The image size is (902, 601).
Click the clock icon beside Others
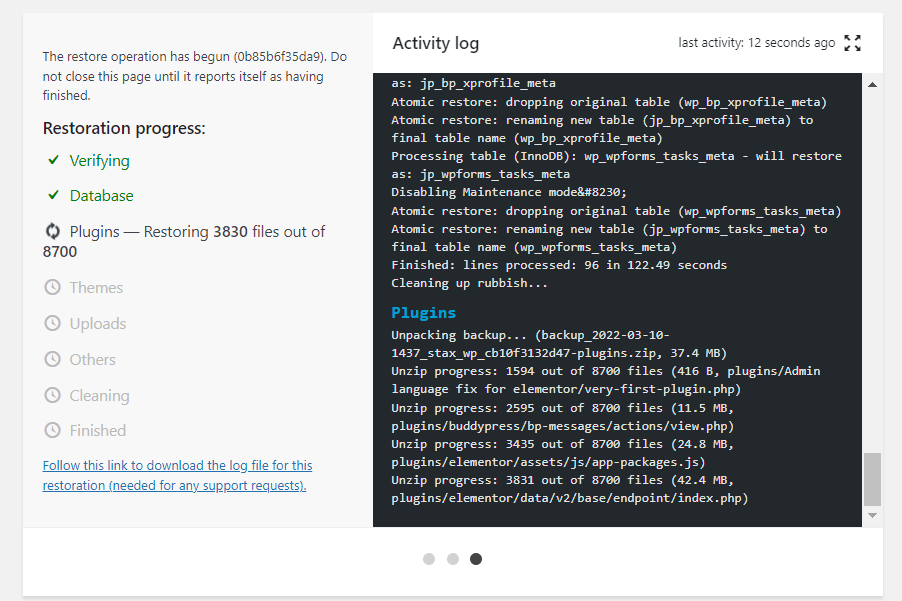pos(52,359)
